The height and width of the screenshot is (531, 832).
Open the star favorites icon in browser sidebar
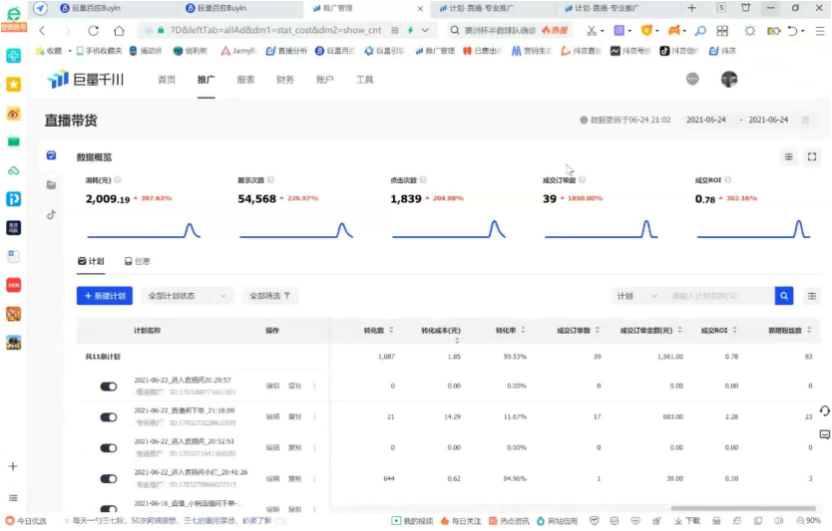pos(13,84)
